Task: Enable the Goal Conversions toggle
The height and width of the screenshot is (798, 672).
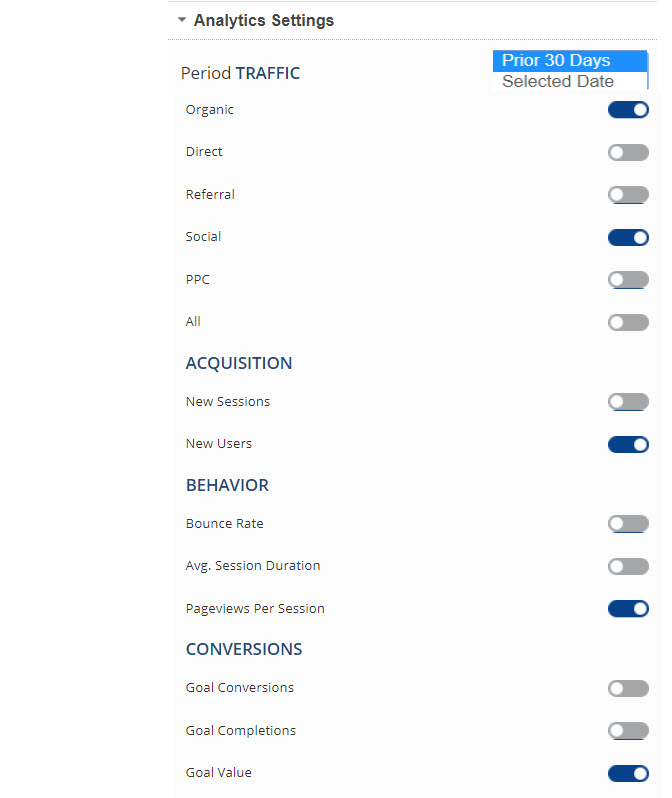Action: pyautogui.click(x=628, y=688)
